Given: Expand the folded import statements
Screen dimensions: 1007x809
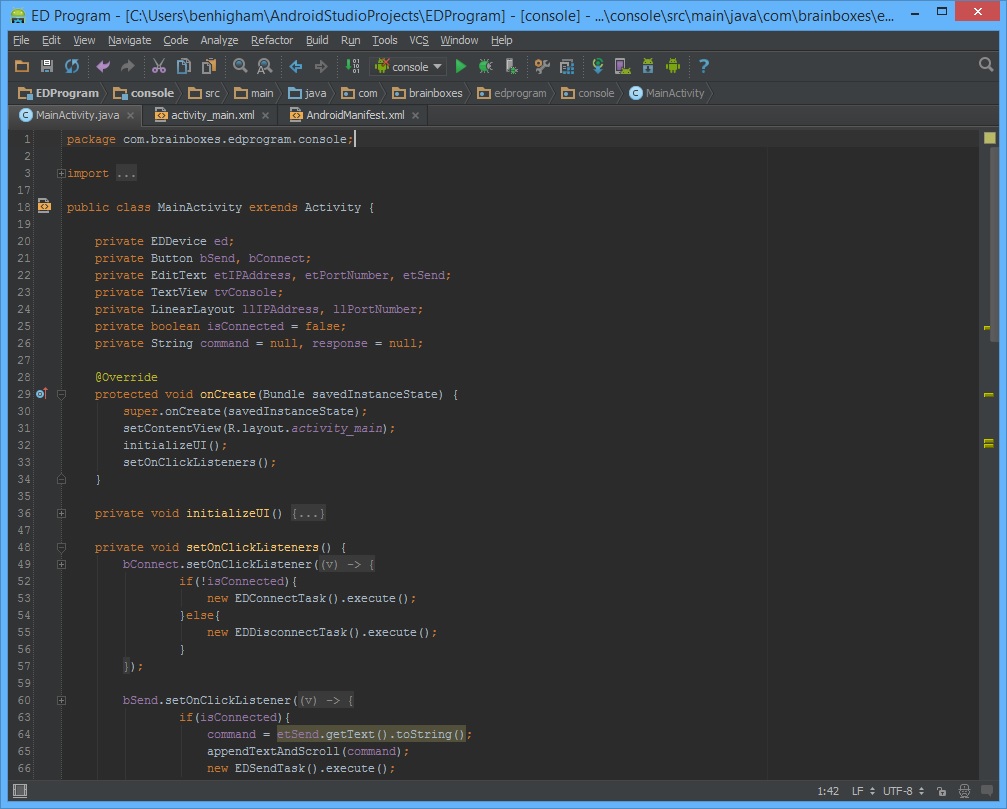Looking at the screenshot, I should click(61, 172).
